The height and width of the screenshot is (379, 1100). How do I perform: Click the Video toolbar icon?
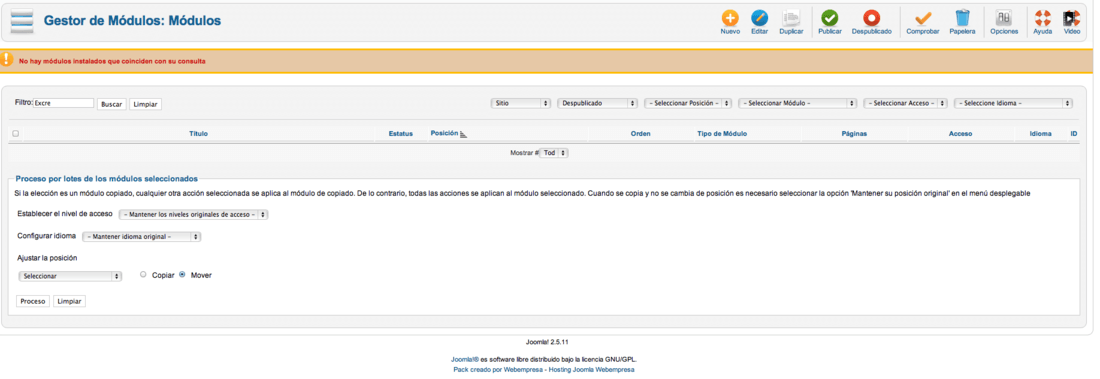1071,18
